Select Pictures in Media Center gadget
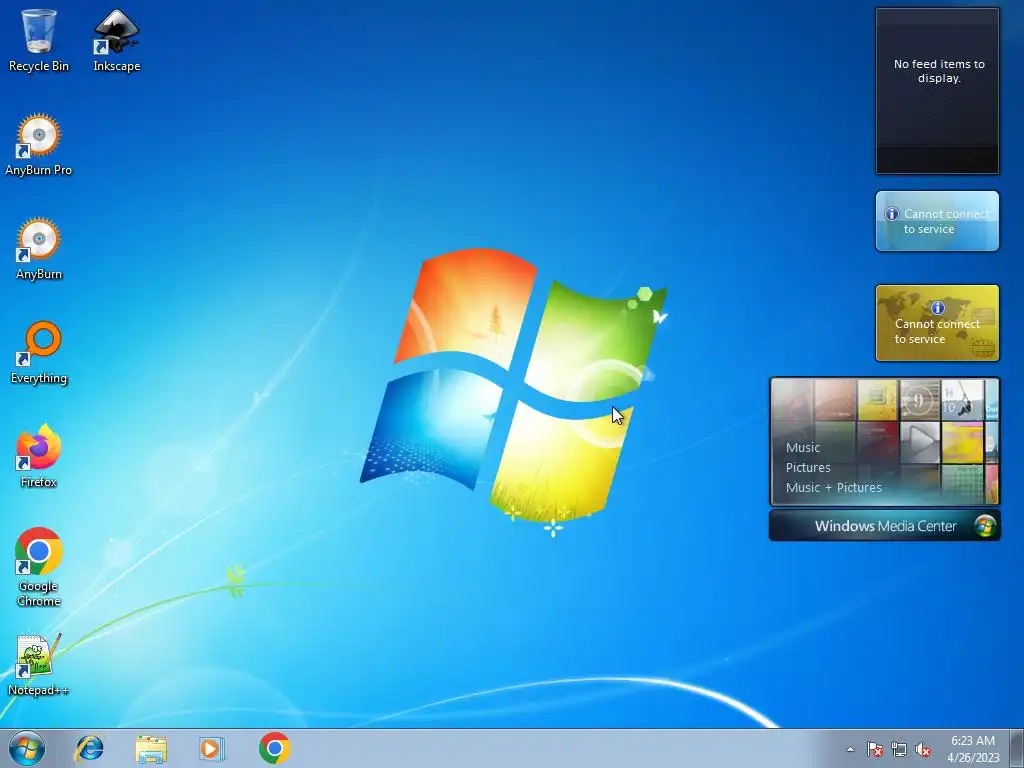 (x=808, y=468)
